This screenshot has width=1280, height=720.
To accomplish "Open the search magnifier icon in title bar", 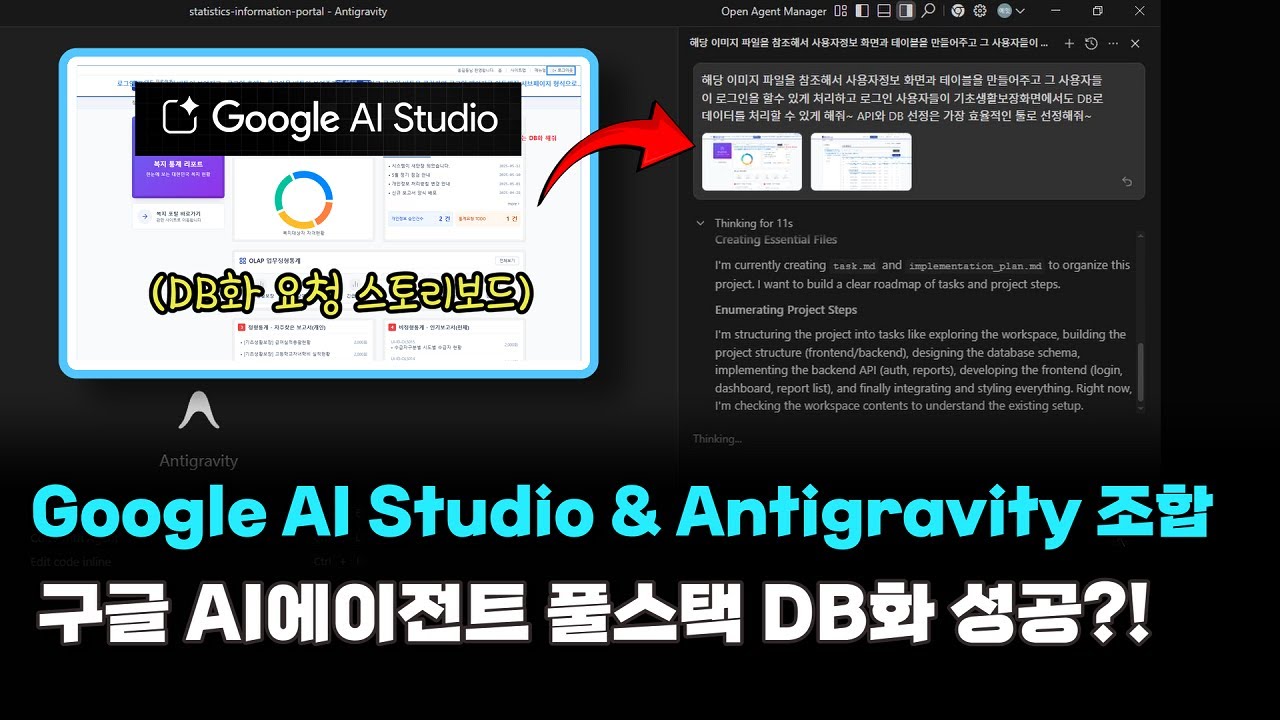I will point(928,11).
